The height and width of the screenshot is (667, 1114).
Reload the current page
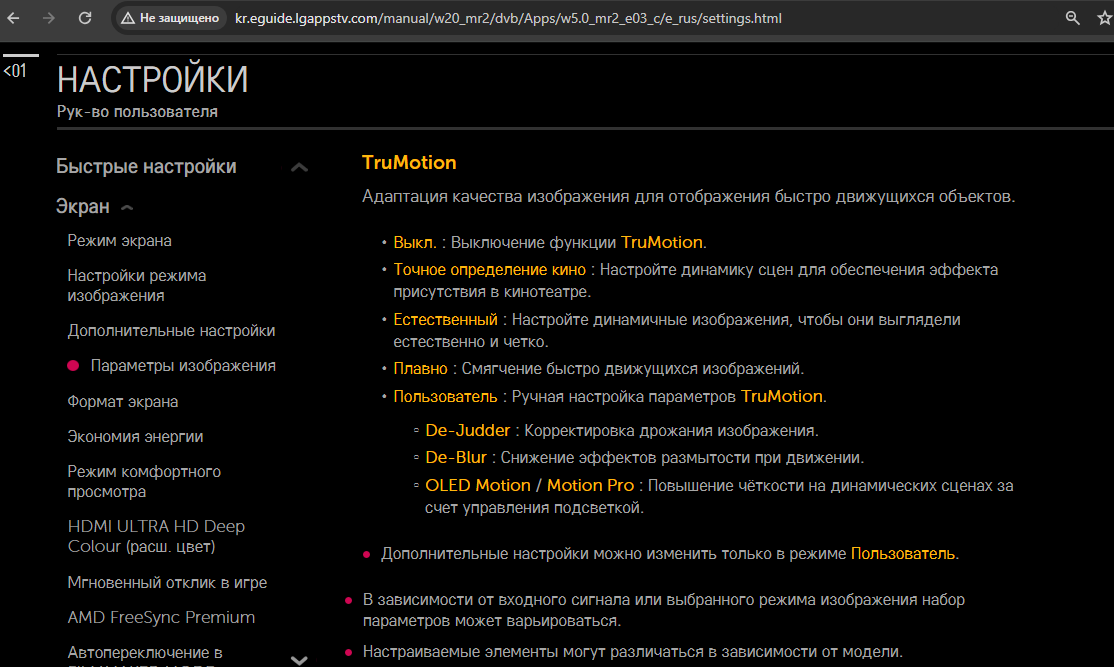tap(85, 18)
